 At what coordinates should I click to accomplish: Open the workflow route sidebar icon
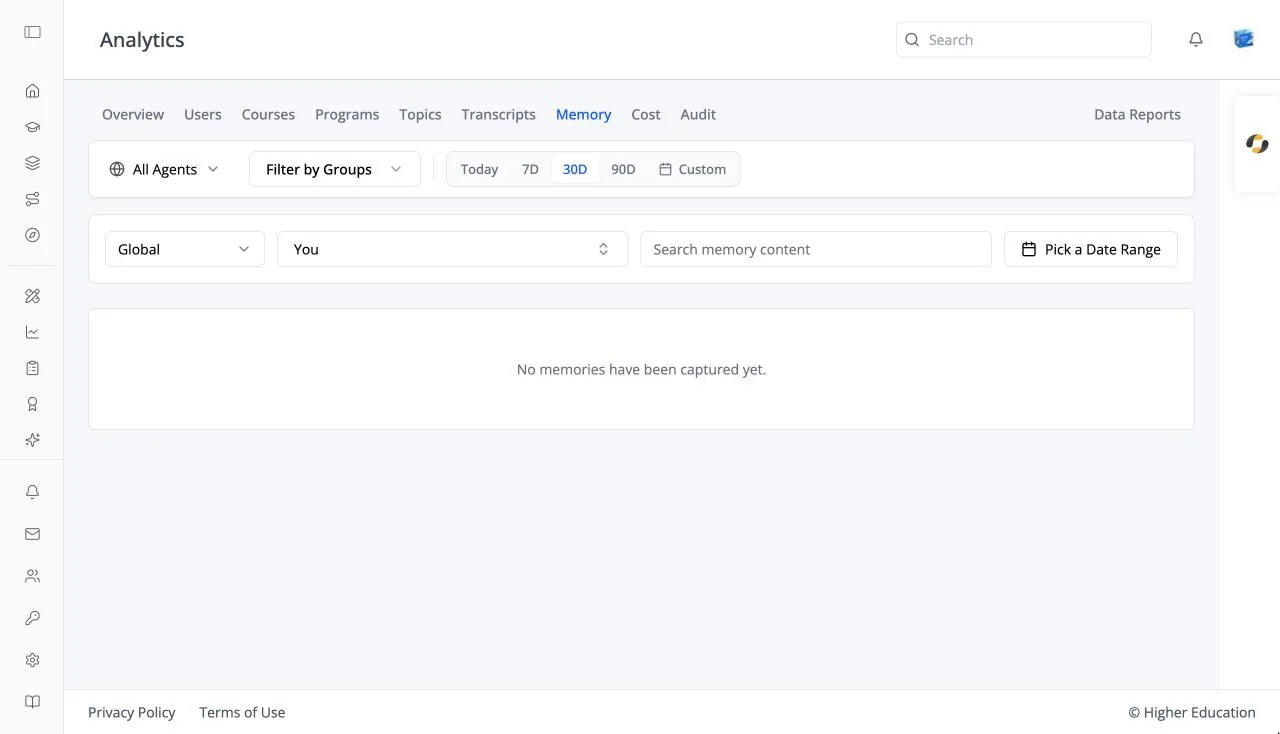[x=32, y=199]
